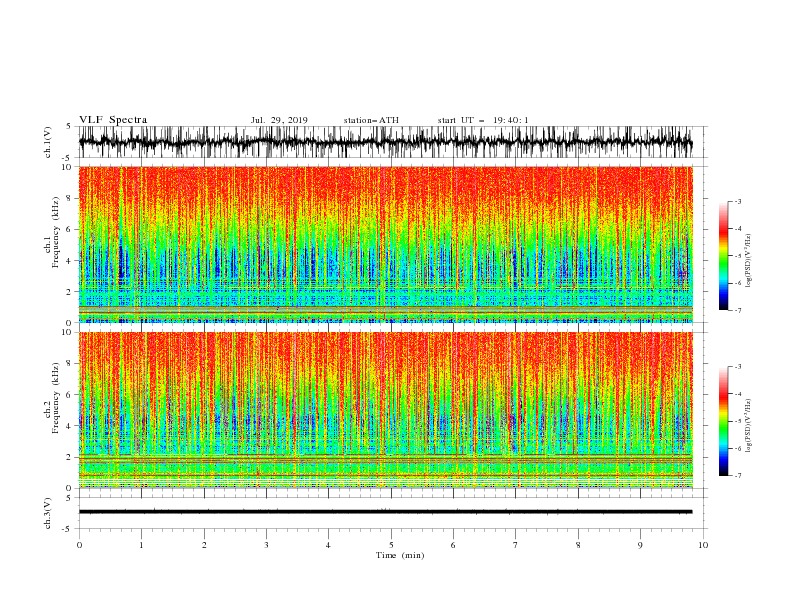Click the "-7" value on the ch.2 colorbar
The width and height of the screenshot is (792, 612).
pos(737,475)
